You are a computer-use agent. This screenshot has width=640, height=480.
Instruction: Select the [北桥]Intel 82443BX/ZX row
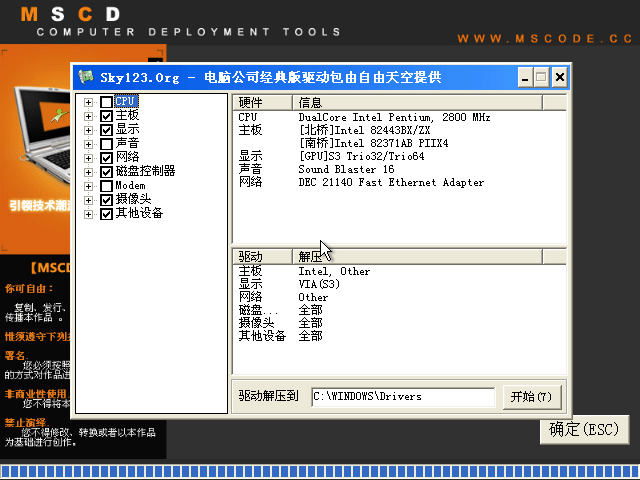(x=399, y=131)
